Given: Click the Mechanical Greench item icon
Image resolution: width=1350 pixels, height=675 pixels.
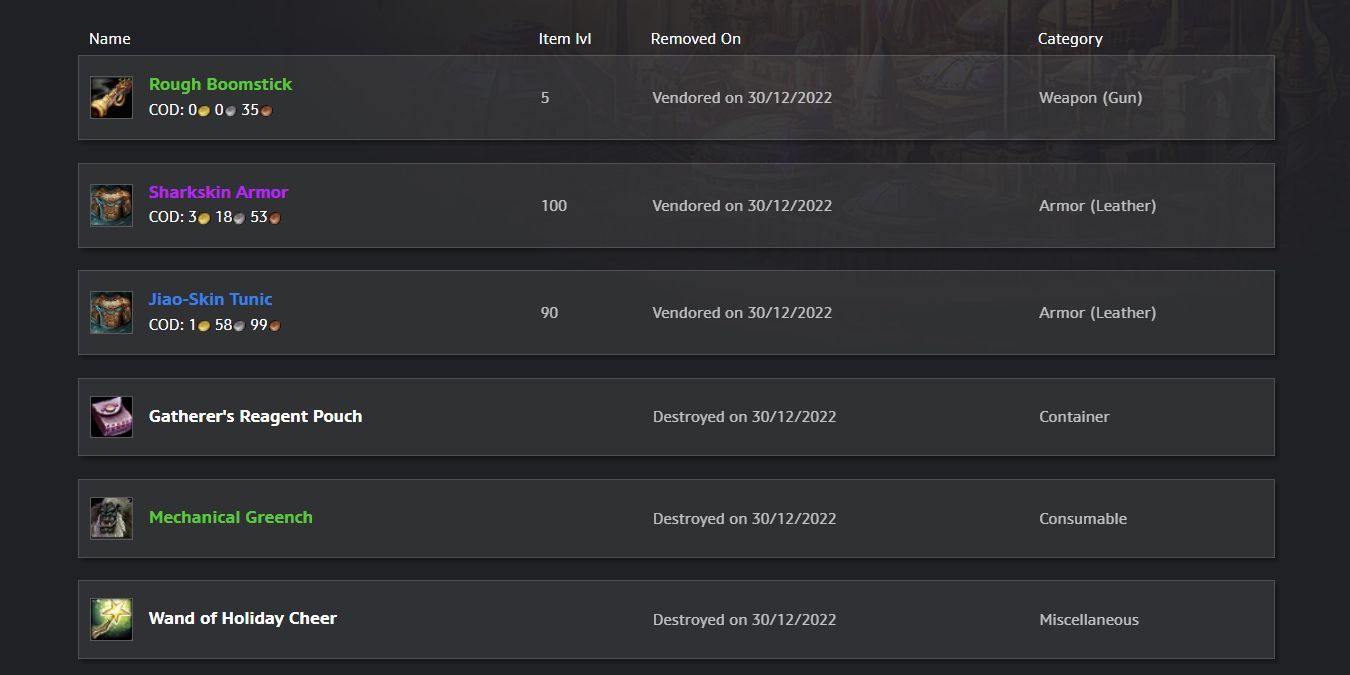Looking at the screenshot, I should [x=111, y=518].
